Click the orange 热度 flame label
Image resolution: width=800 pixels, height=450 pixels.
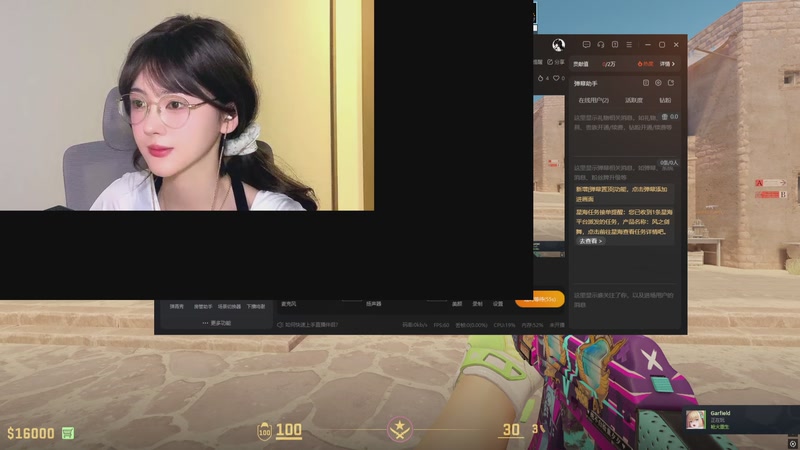coord(645,64)
